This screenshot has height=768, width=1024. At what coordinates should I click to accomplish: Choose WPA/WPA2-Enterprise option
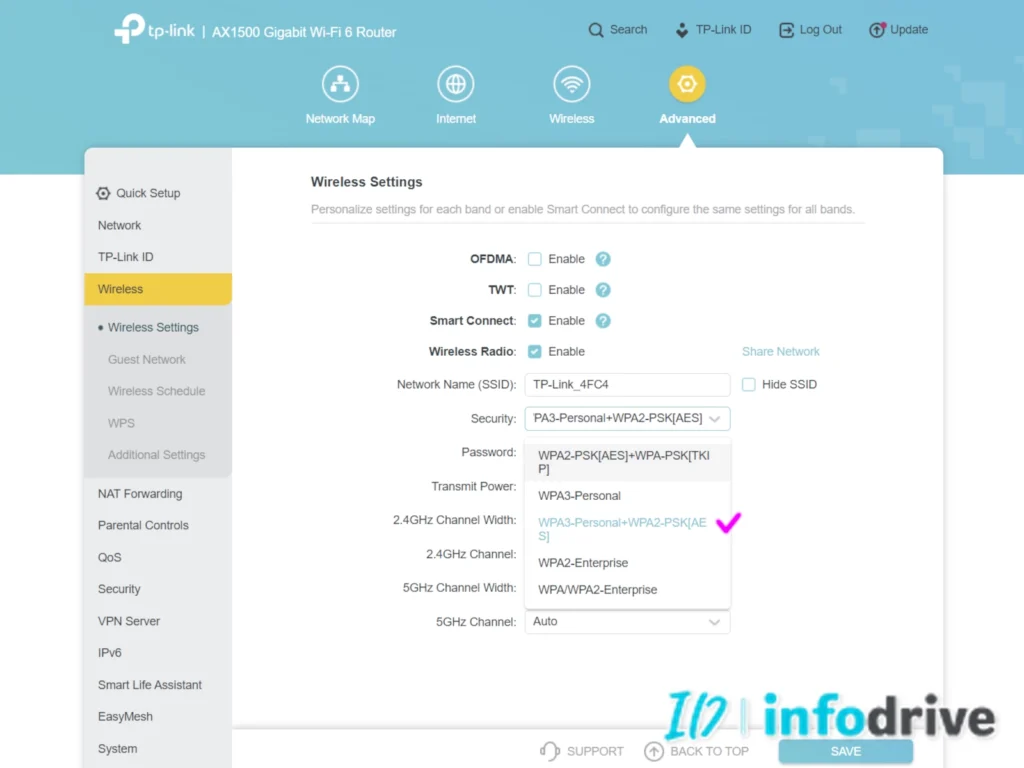pos(627,590)
